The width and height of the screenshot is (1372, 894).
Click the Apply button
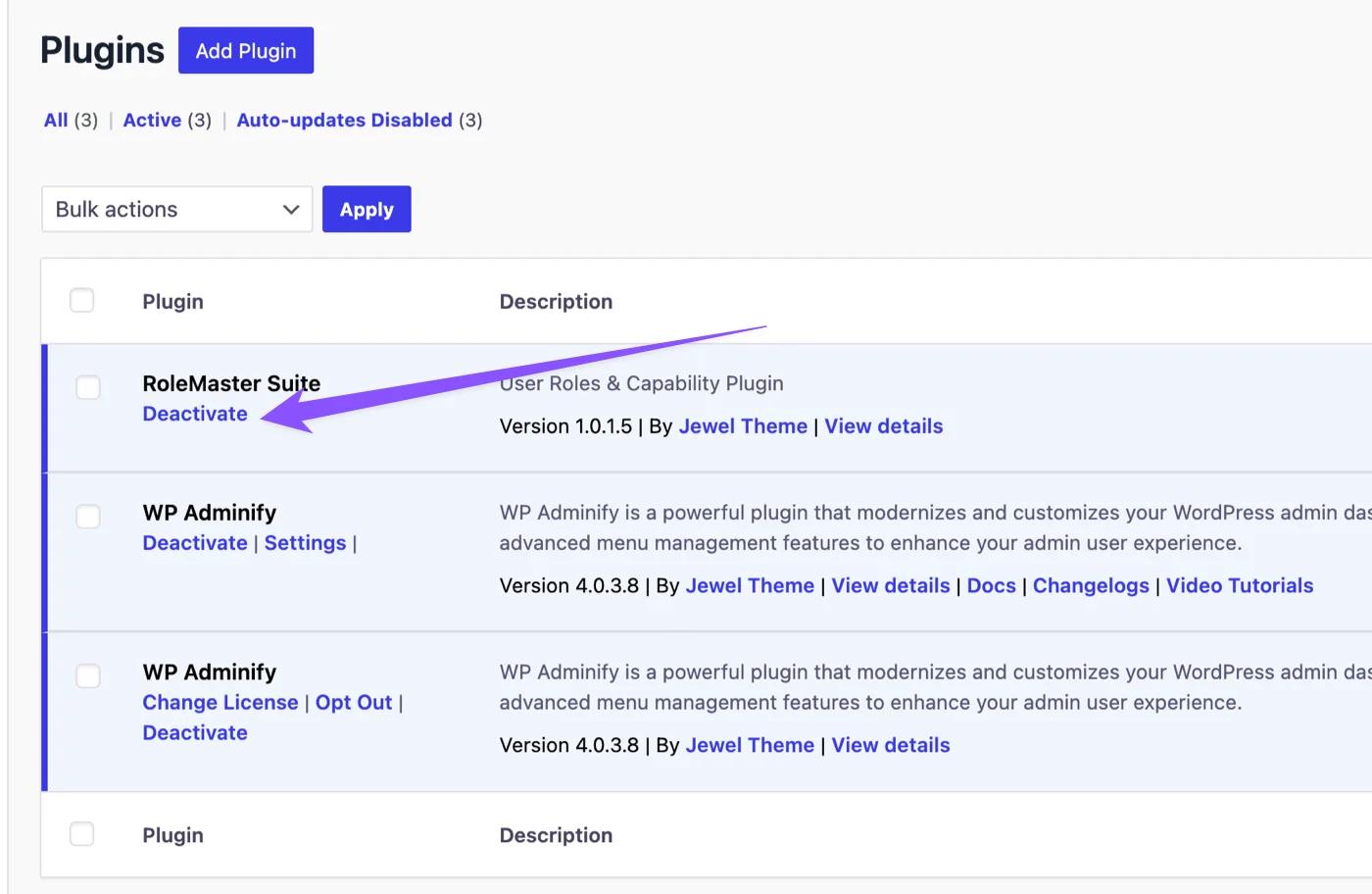click(x=367, y=209)
